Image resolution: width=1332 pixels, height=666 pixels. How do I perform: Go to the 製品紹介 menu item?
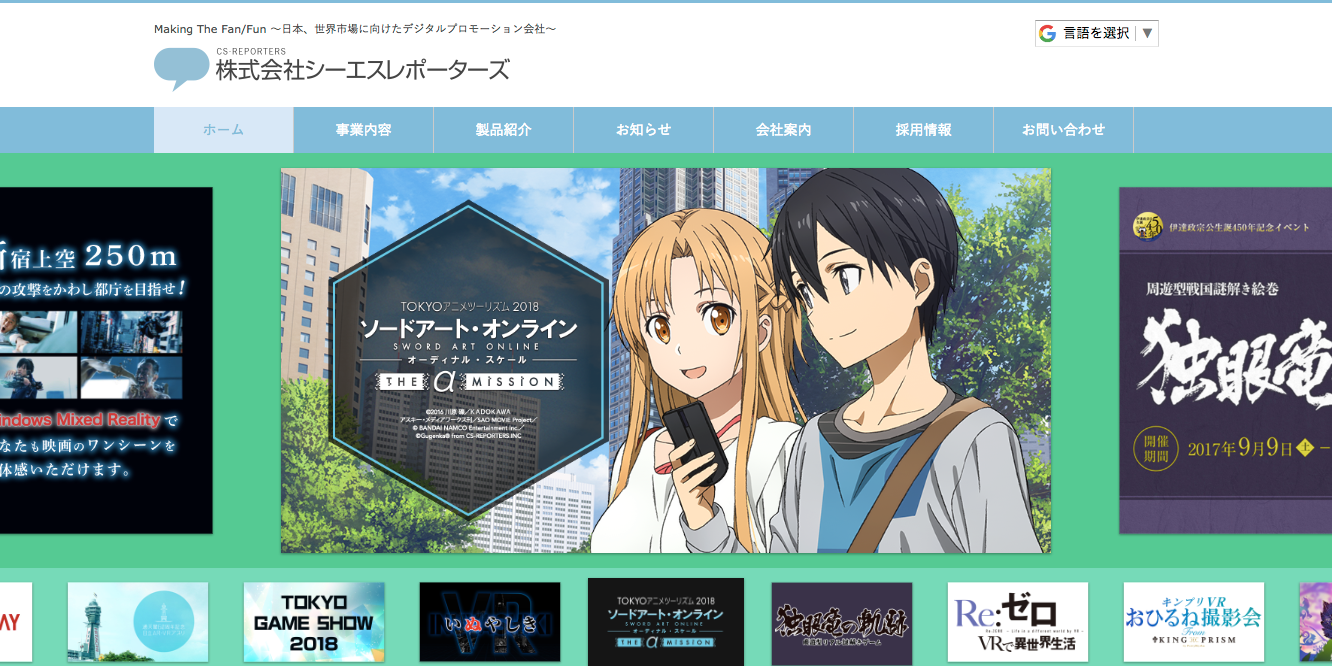(503, 130)
